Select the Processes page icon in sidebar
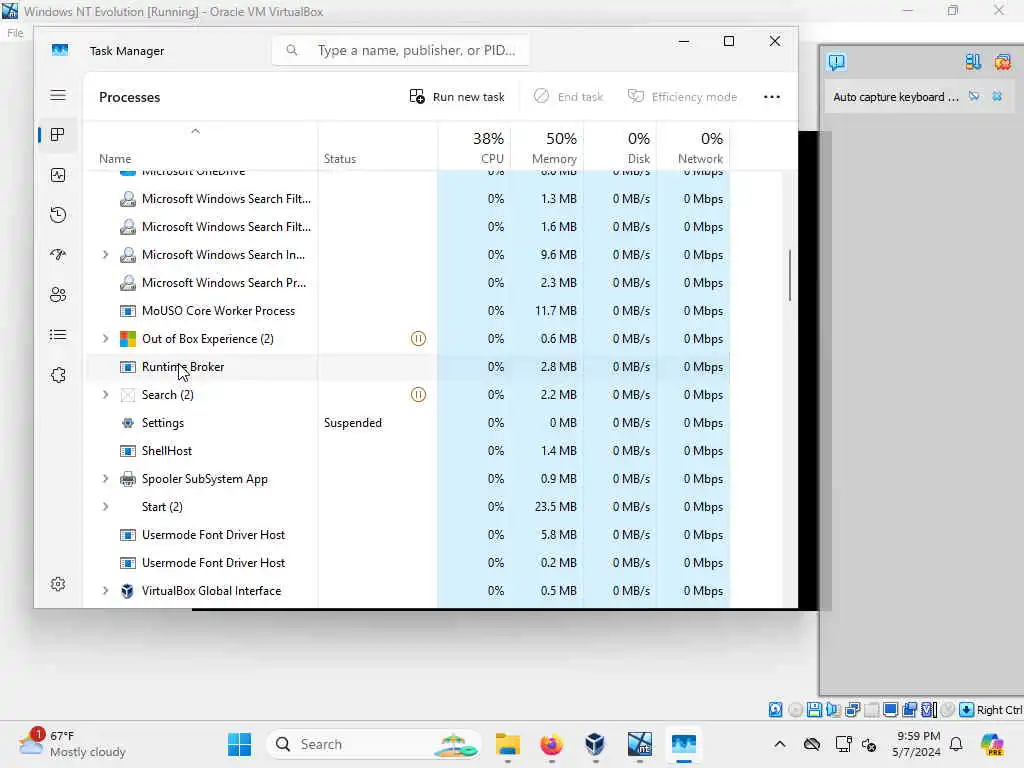Viewport: 1024px width, 768px height. click(58, 135)
